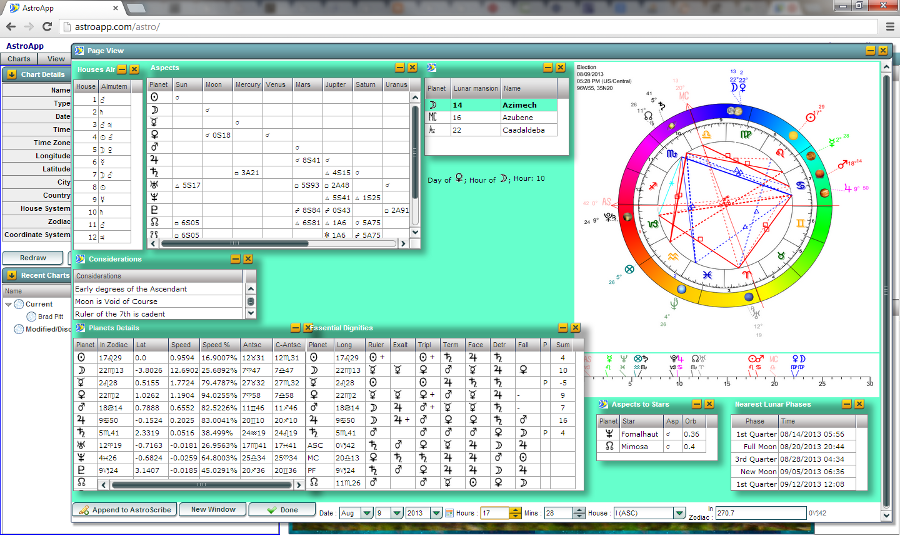This screenshot has width=900, height=538.
Task: Collapse the Current tree node
Action: coord(8,304)
